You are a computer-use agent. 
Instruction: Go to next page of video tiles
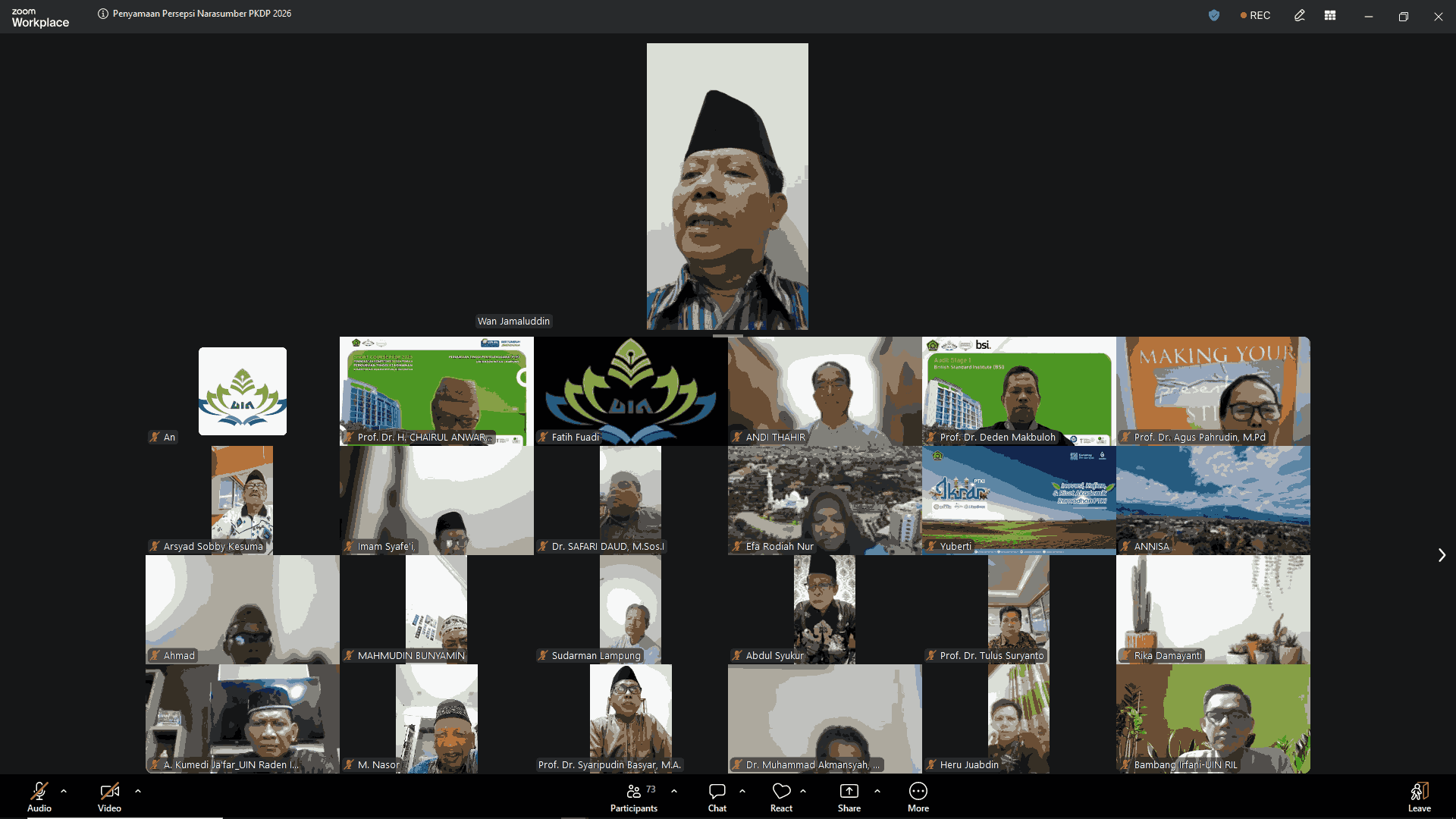point(1442,555)
